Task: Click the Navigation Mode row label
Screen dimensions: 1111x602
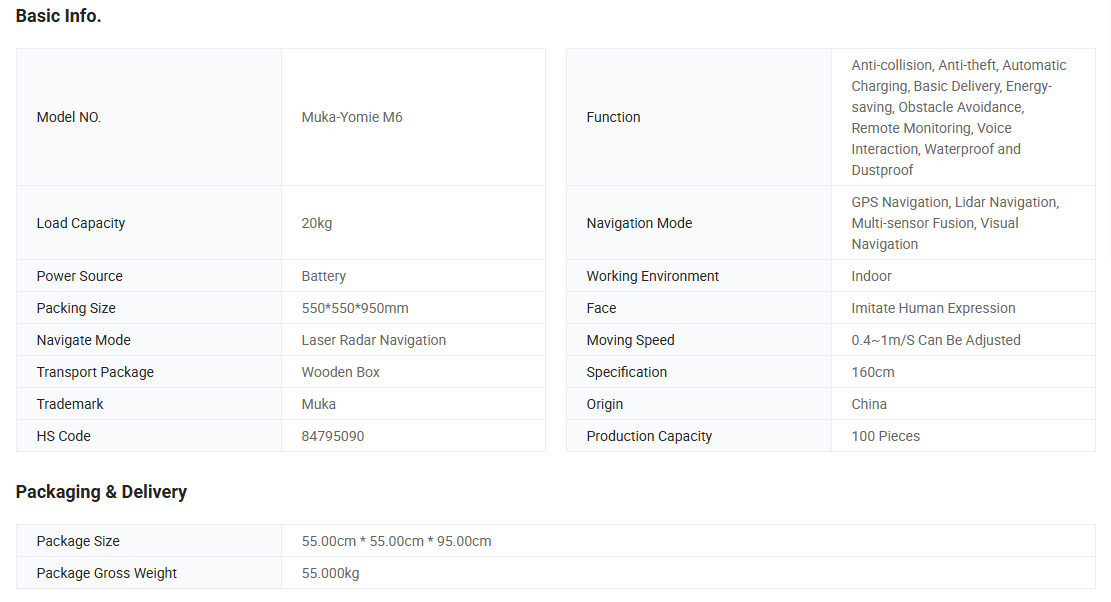Action: (x=639, y=223)
